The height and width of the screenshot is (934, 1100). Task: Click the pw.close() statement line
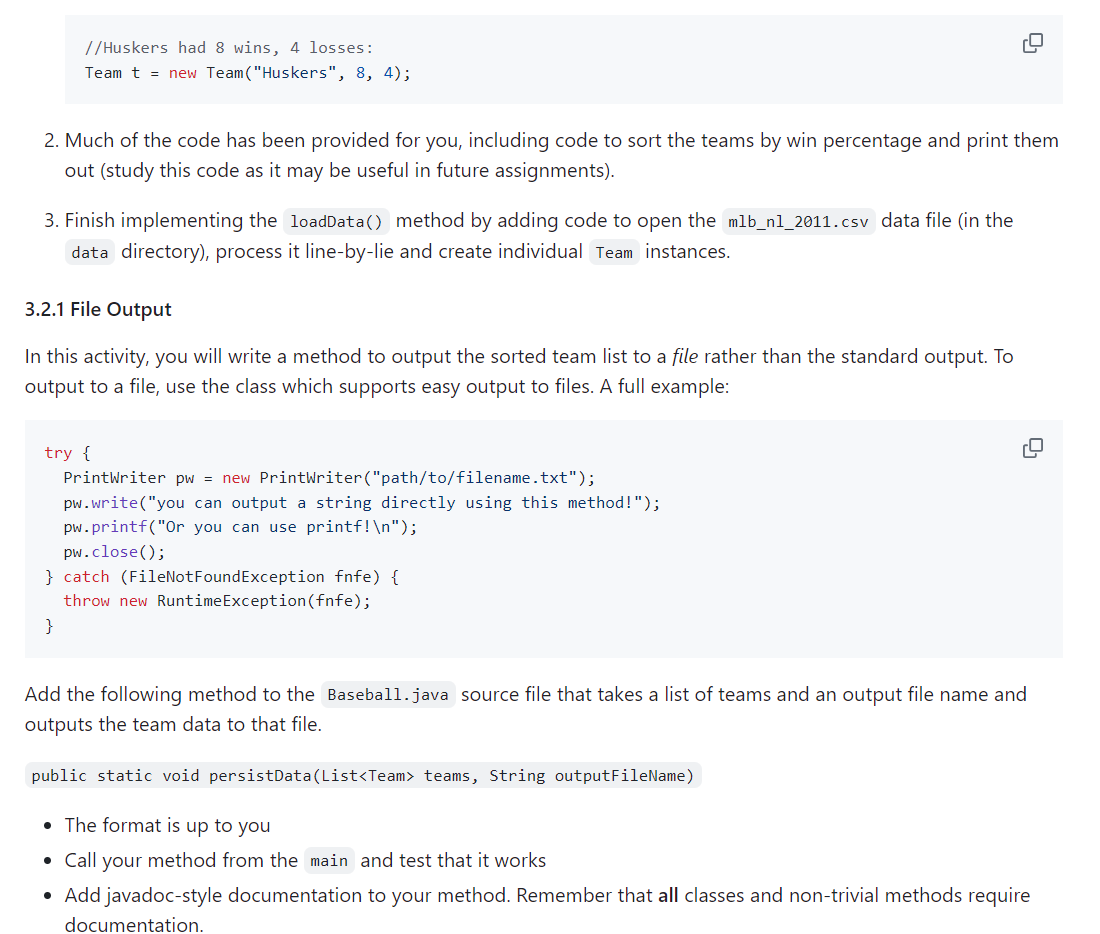pyautogui.click(x=114, y=551)
